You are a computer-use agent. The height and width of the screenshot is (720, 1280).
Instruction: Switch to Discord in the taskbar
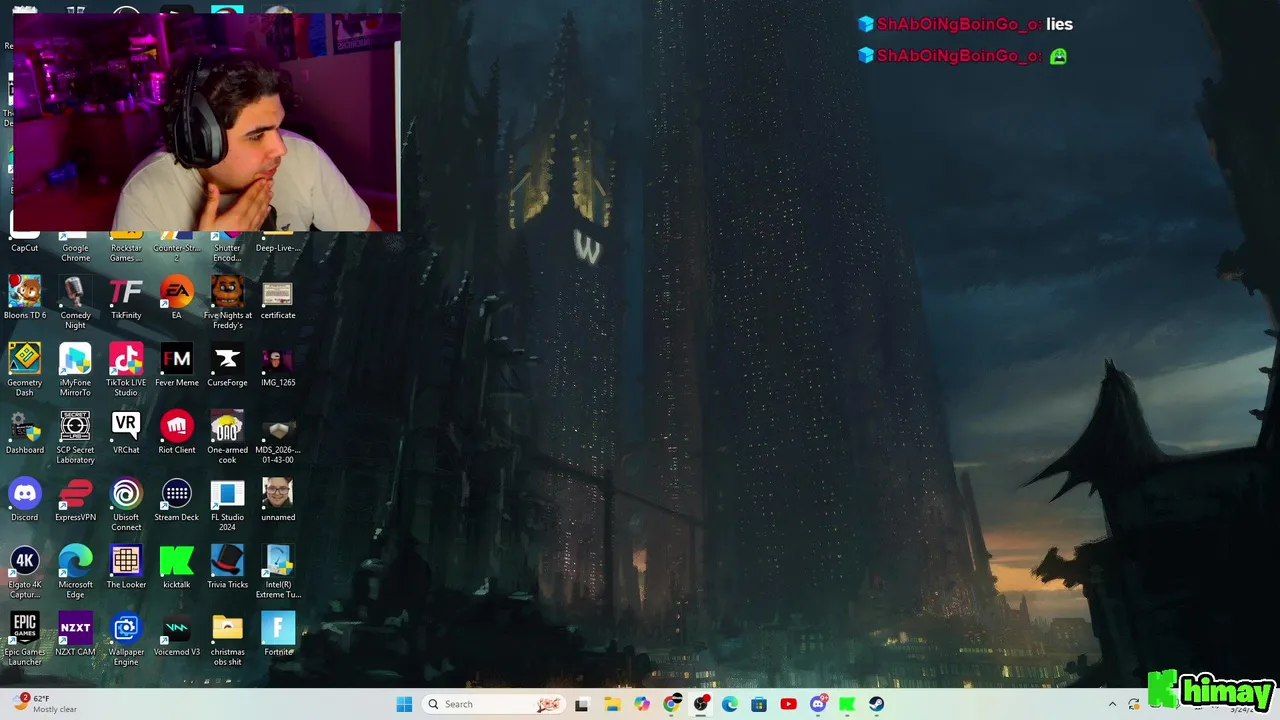818,704
